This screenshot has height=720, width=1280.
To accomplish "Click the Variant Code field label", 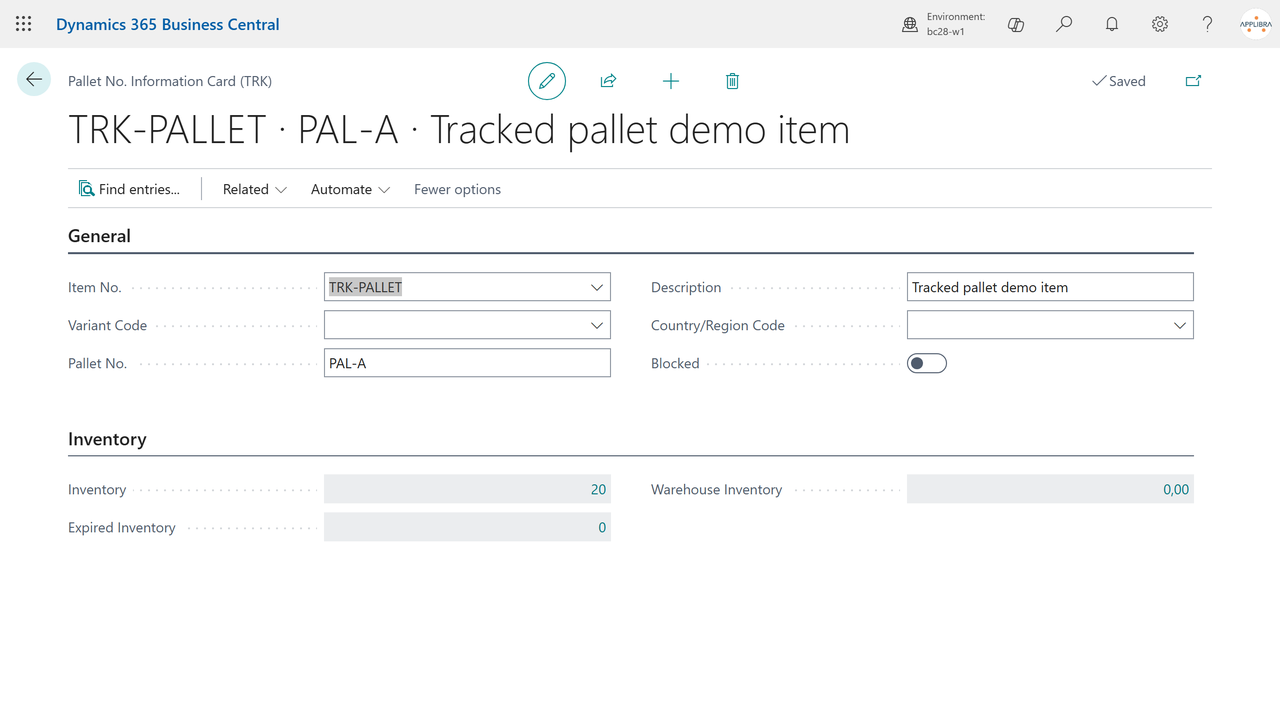I will (108, 325).
